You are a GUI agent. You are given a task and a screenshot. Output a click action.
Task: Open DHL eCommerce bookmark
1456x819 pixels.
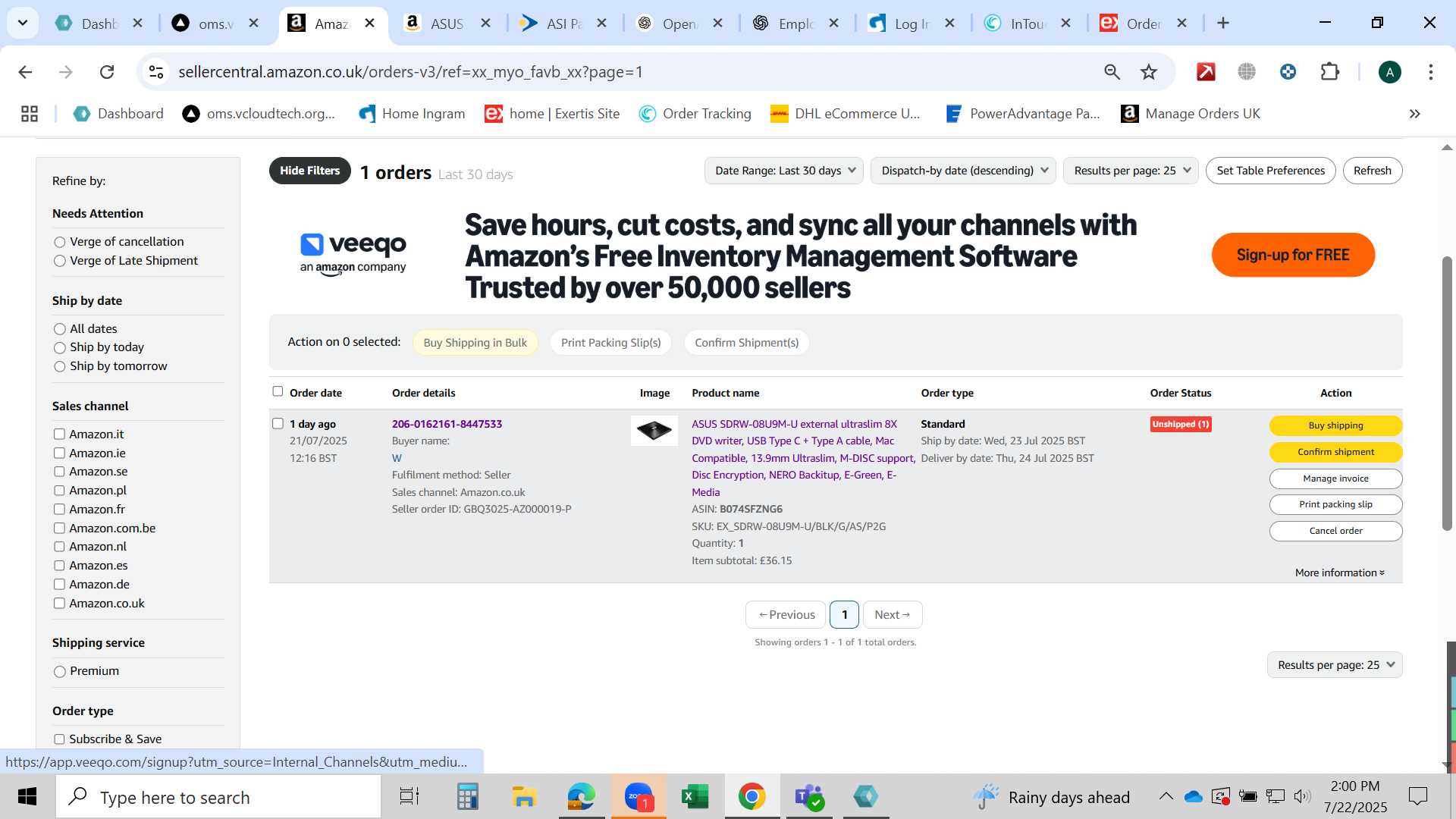click(845, 114)
